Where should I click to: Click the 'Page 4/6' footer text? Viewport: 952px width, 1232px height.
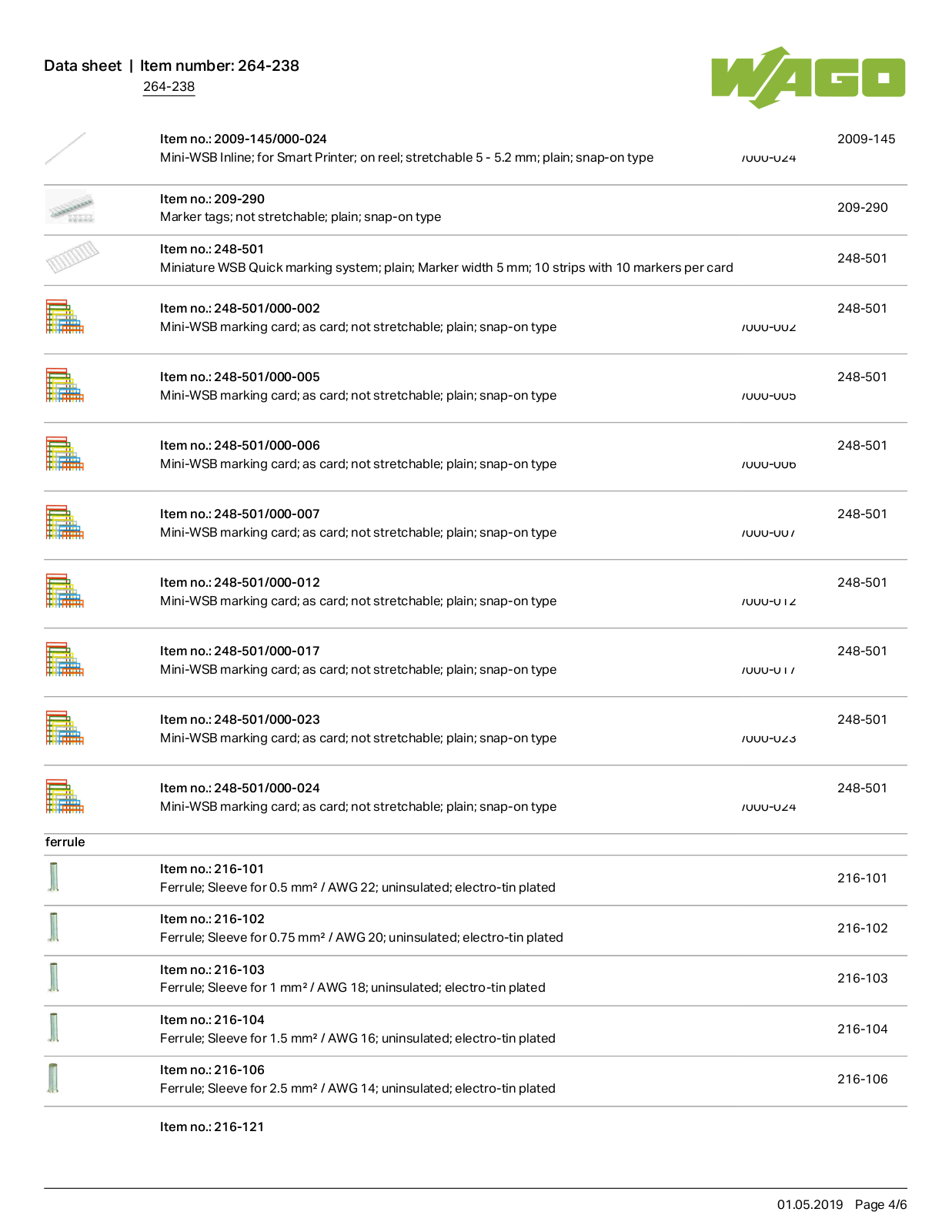click(881, 1205)
